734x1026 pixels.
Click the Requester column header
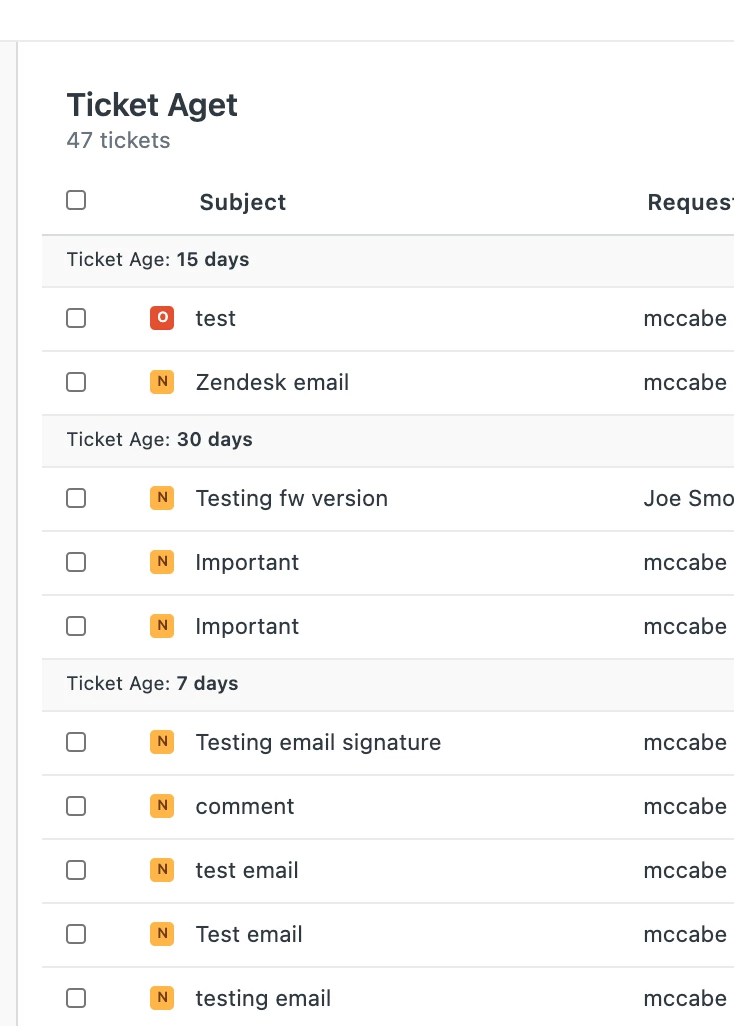coord(690,202)
